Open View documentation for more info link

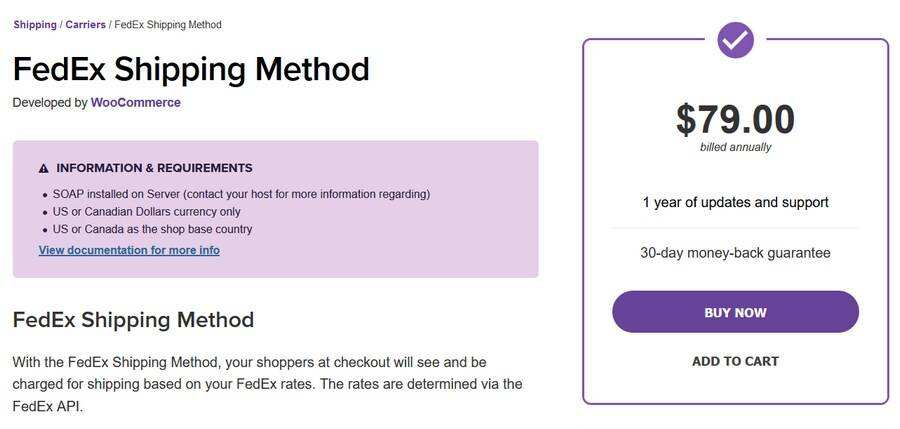129,250
